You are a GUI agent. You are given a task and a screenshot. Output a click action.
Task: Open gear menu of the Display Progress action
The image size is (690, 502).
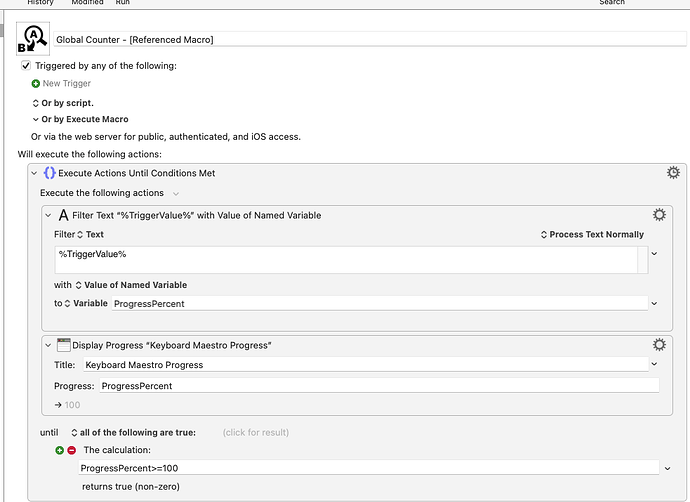[x=659, y=344]
